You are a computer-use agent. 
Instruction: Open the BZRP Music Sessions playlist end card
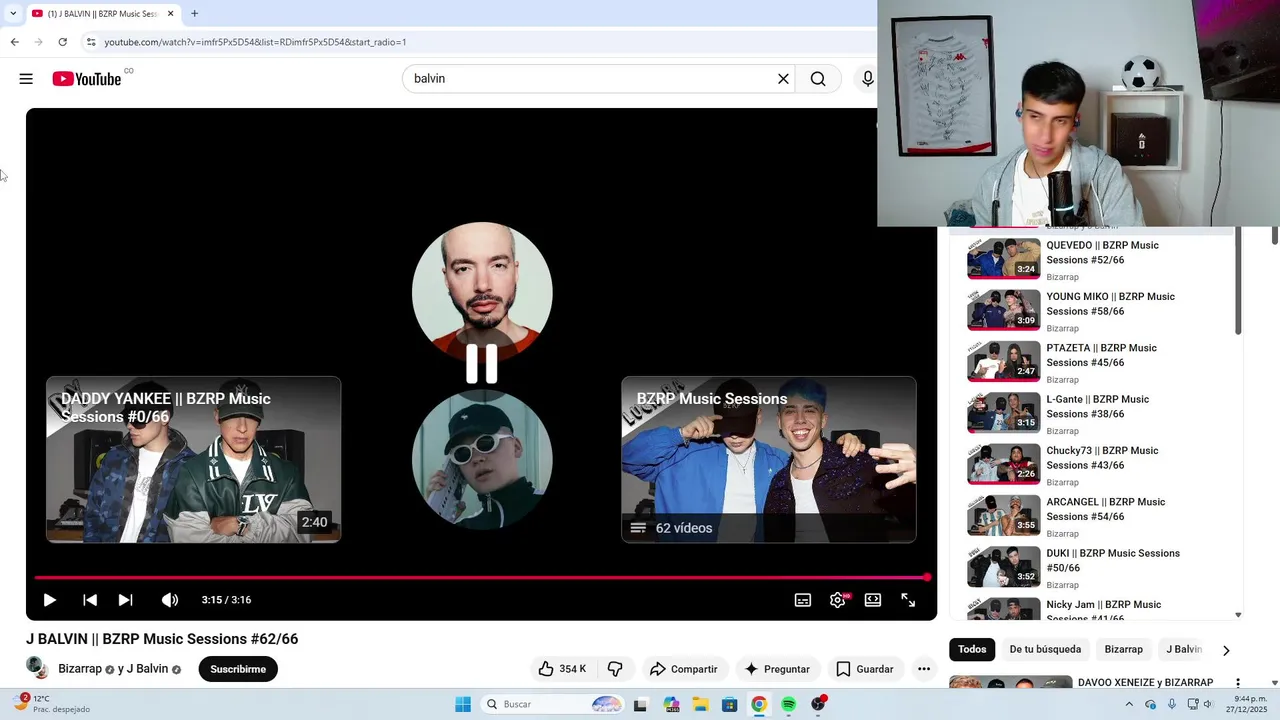point(768,460)
